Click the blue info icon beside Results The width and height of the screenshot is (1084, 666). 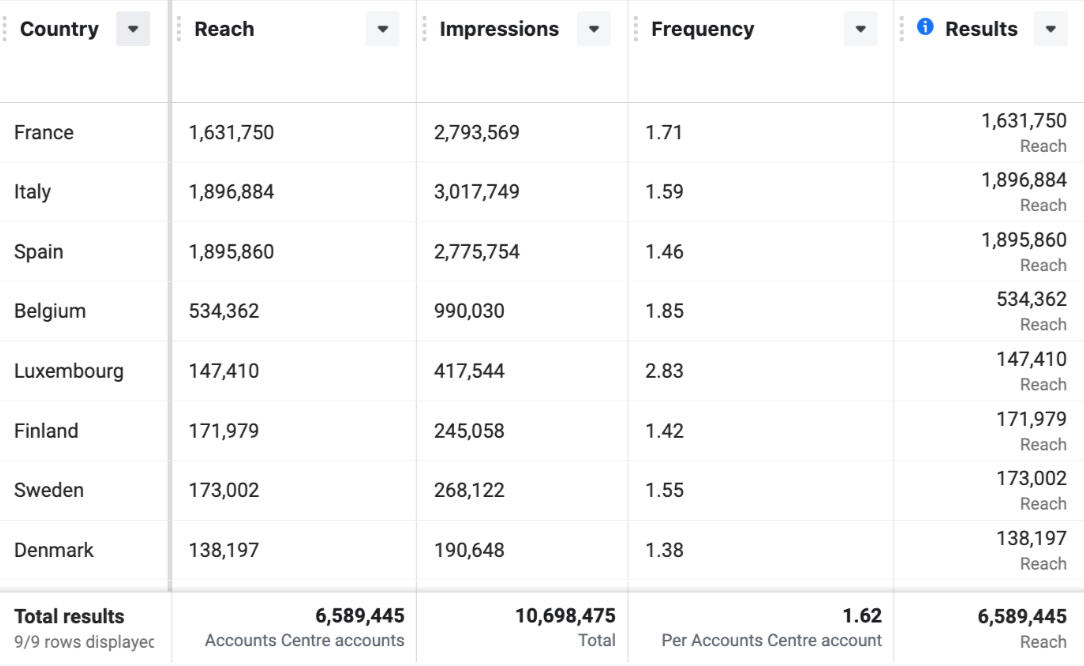[925, 28]
